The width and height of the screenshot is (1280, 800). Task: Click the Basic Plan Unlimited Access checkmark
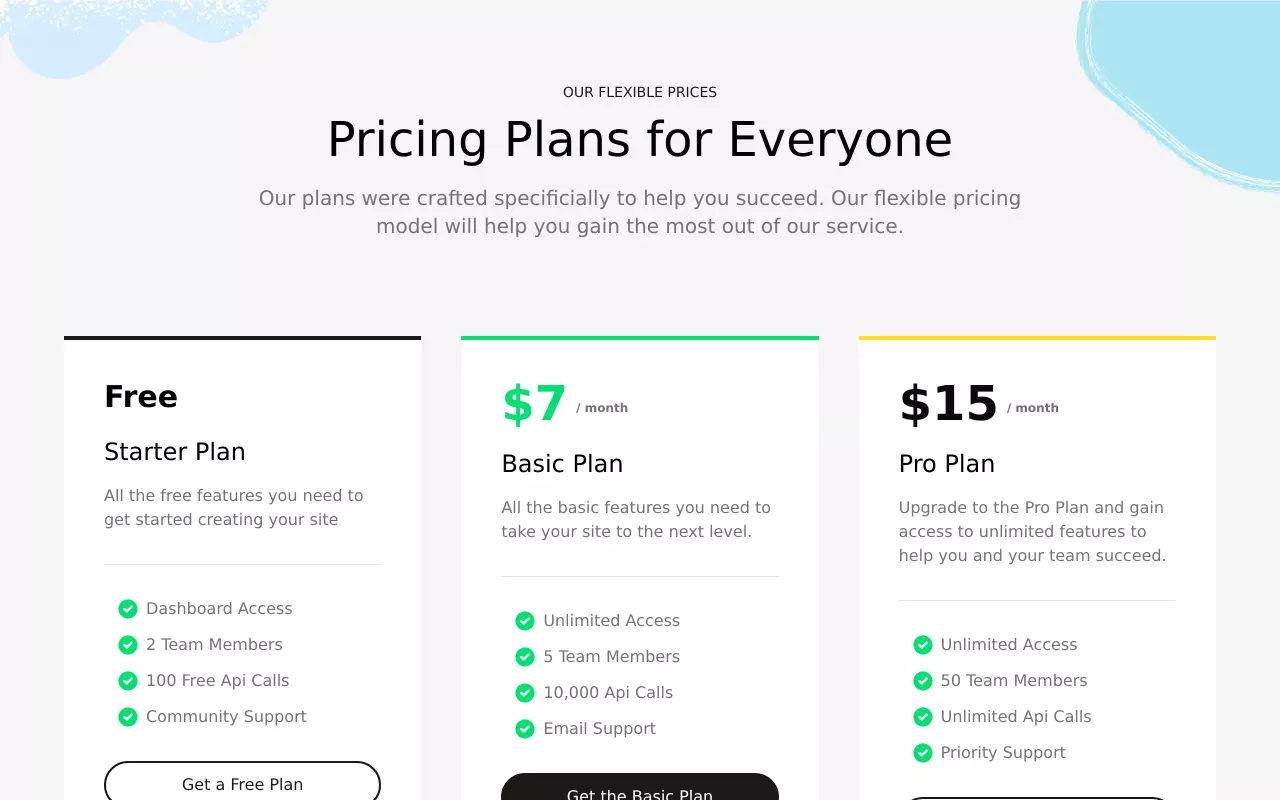tap(525, 621)
